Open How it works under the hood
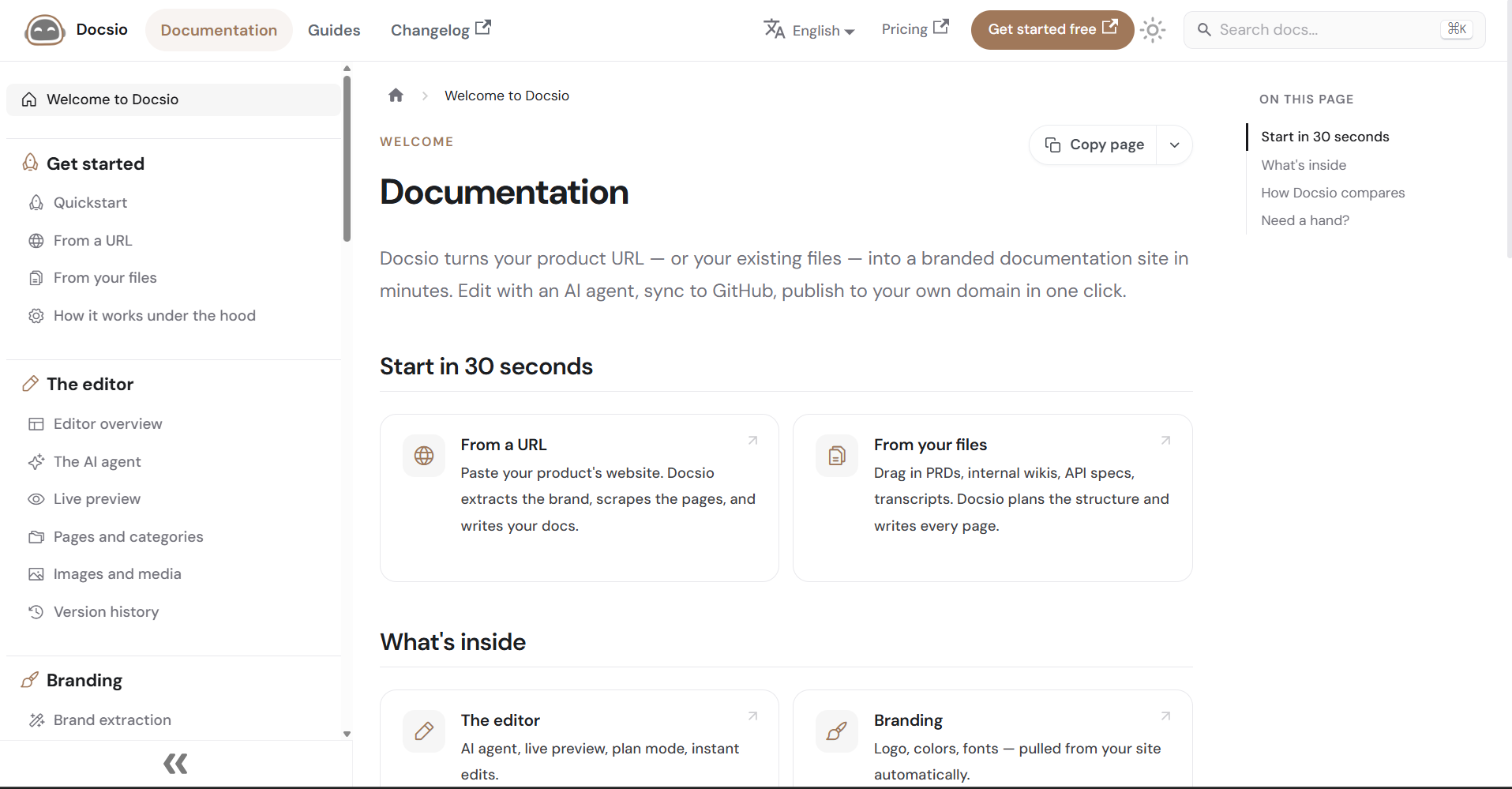This screenshot has height=789, width=1512. pyautogui.click(x=155, y=316)
